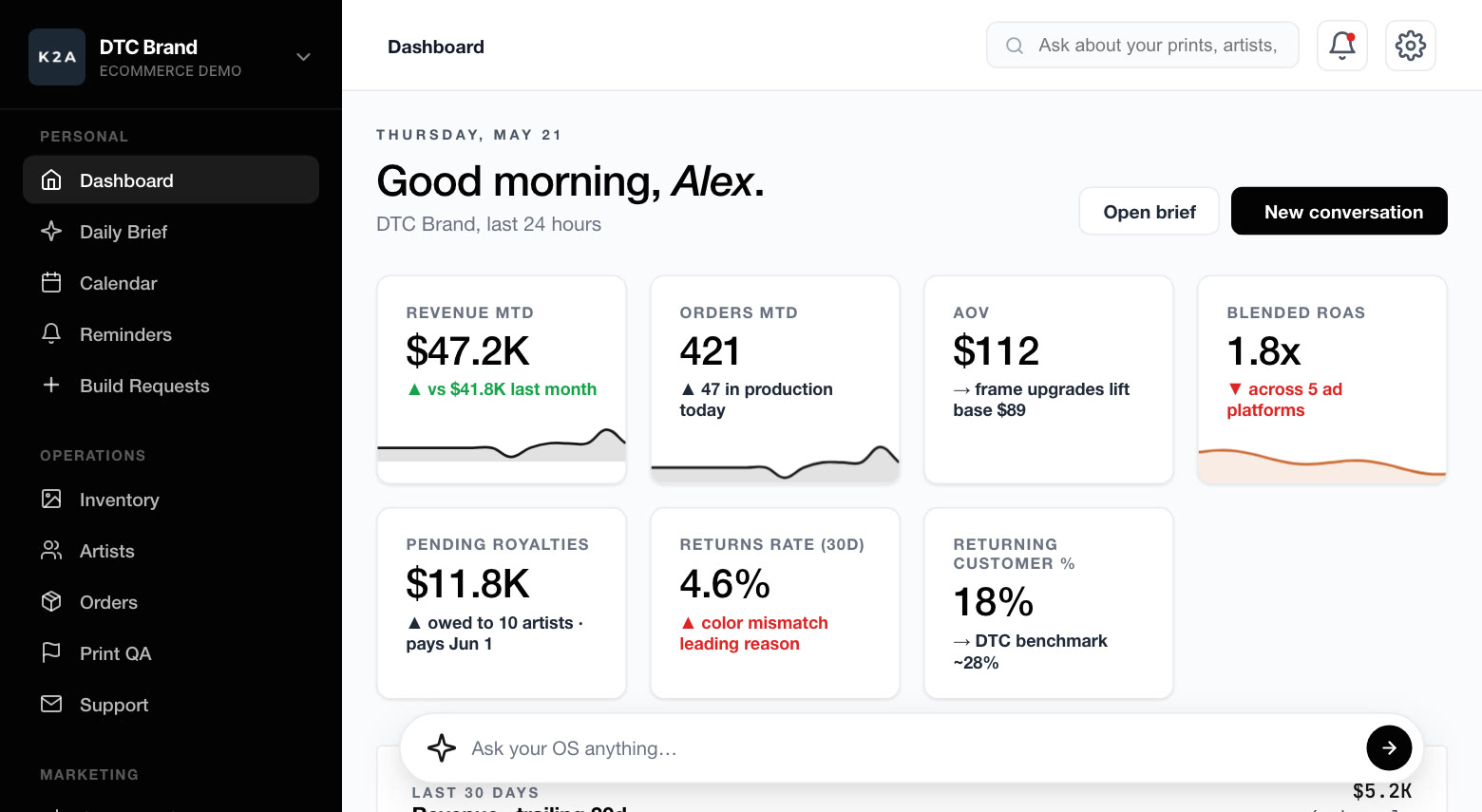Open the Returning Customer % card
Image resolution: width=1482 pixels, height=812 pixels.
1049,603
